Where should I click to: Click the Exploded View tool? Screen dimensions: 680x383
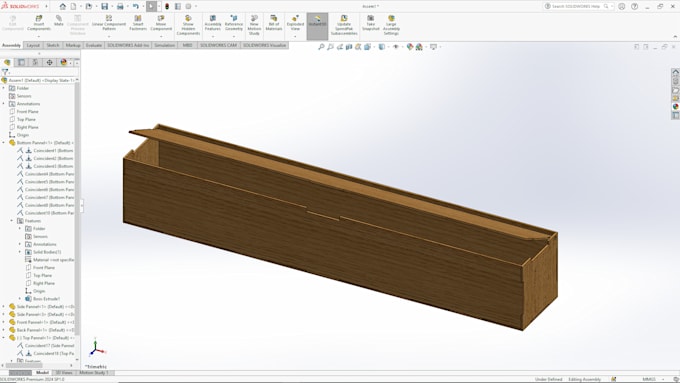click(x=295, y=23)
